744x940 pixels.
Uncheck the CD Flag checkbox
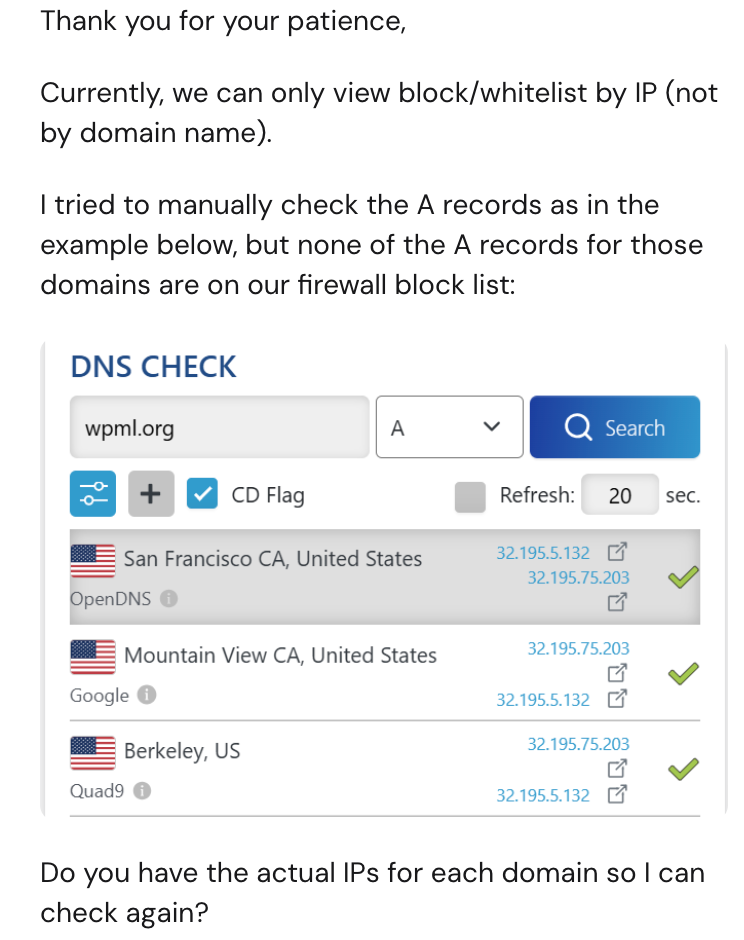click(x=203, y=495)
